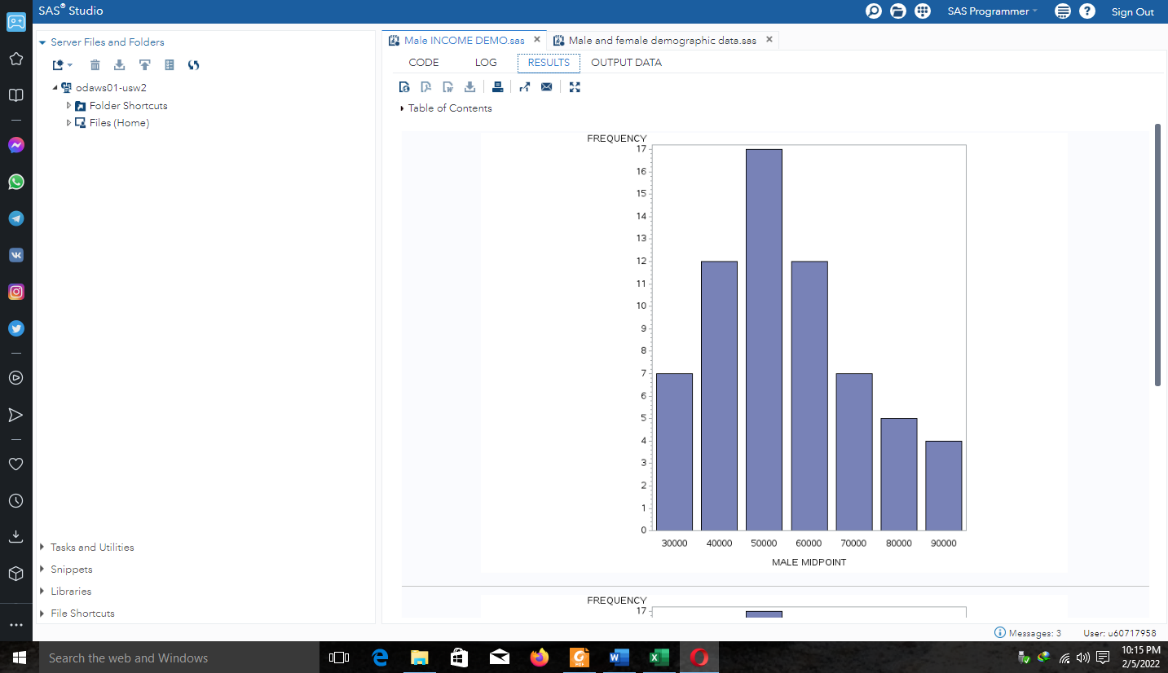
Task: Expand the Table of Contents
Action: coord(402,108)
